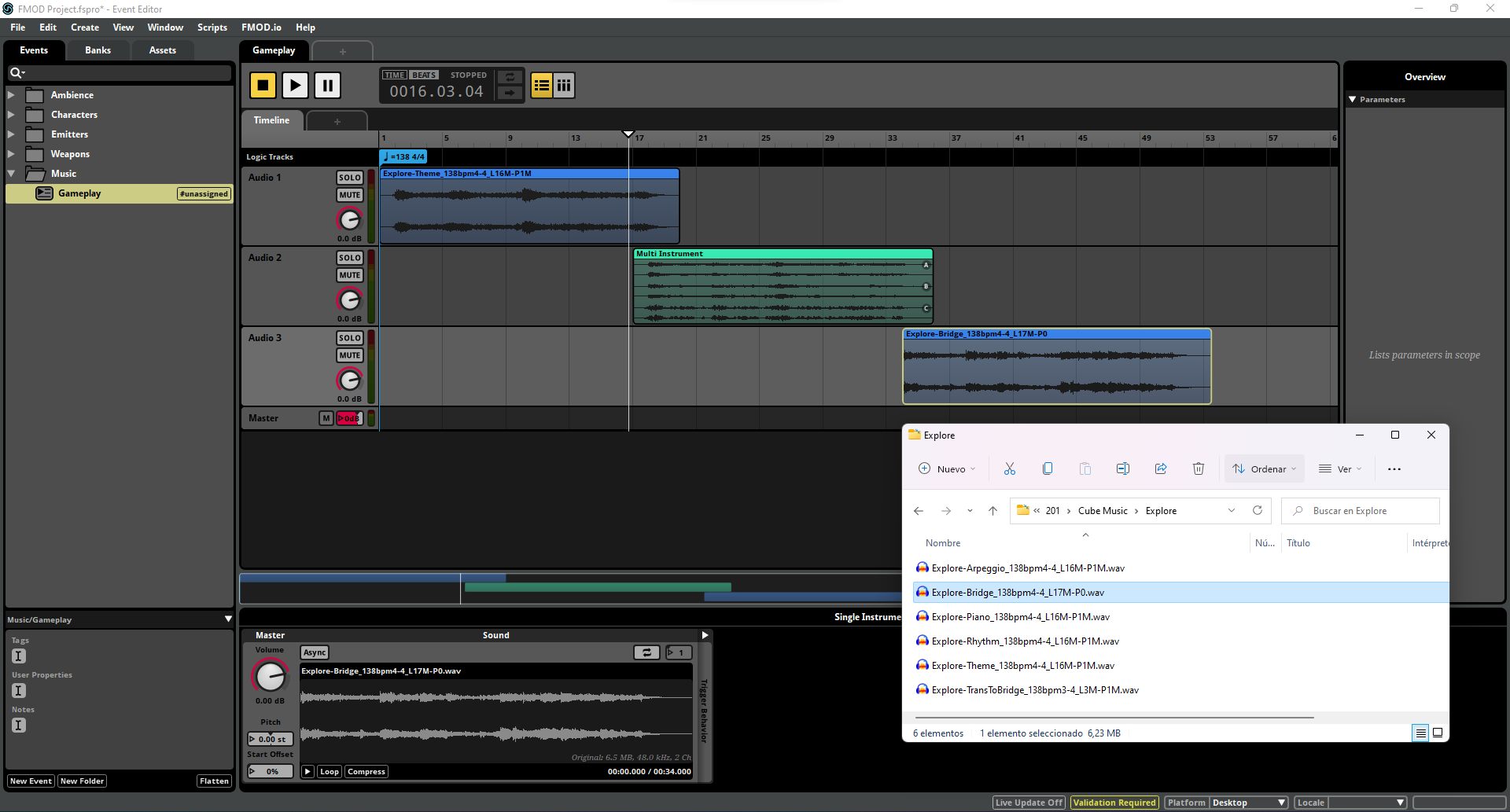
Task: Click the Audio 3 volume knob
Action: tap(349, 380)
